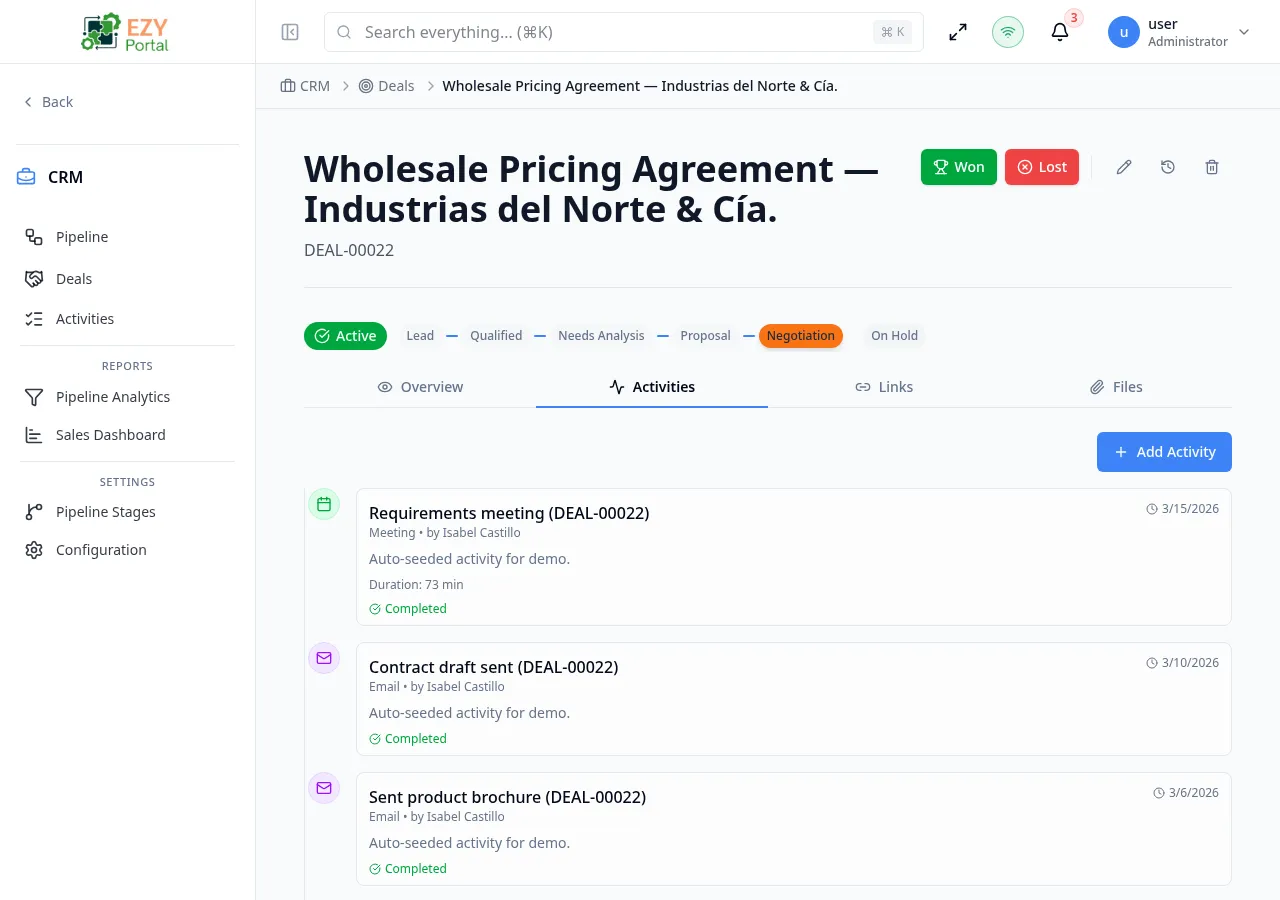This screenshot has height=900, width=1280.
Task: Switch to the Overview tab
Action: click(420, 387)
